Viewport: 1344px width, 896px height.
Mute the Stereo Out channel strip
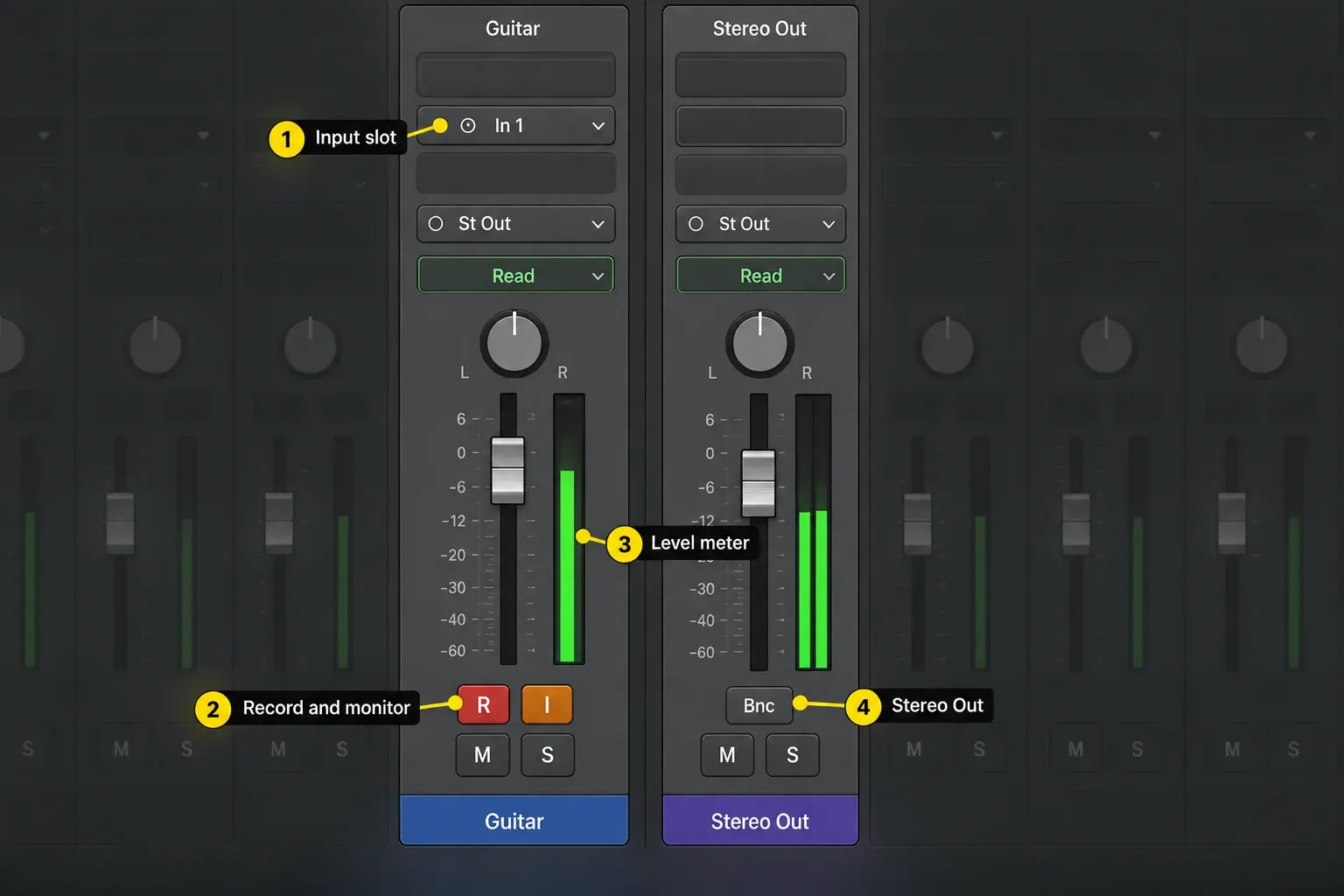pyautogui.click(x=727, y=755)
